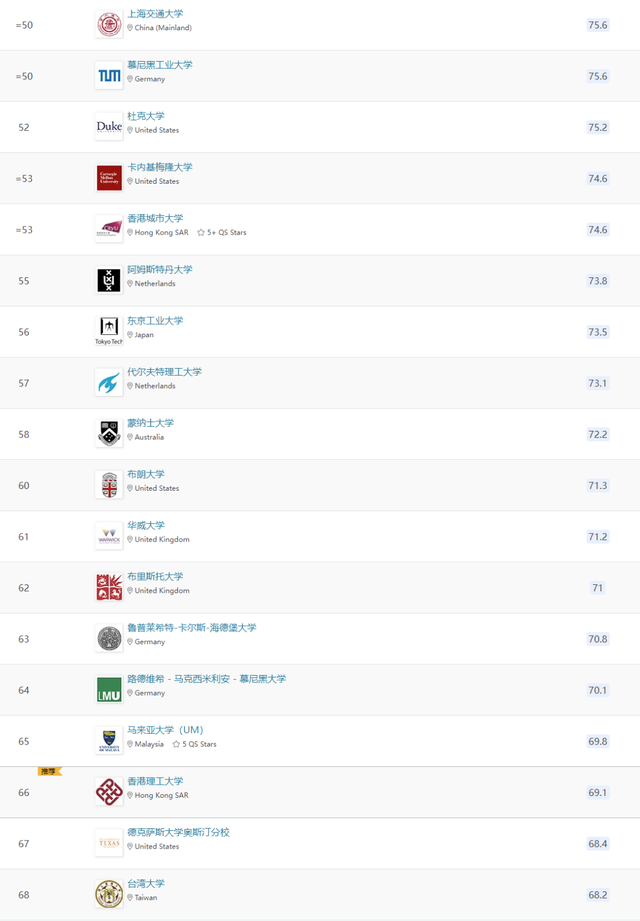Click the 推荐 badge above rank 66
640x921 pixels.
click(x=49, y=771)
